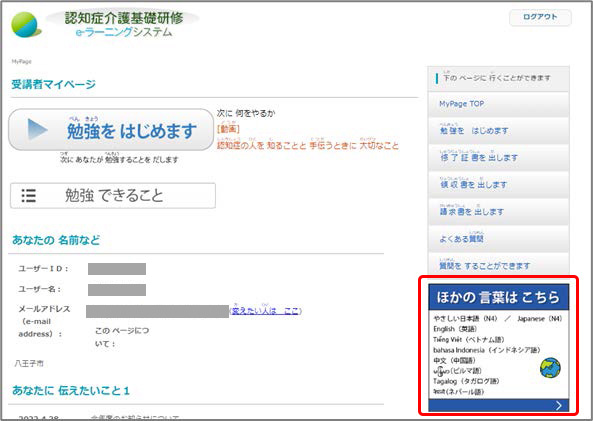Click the あなたに 伝えたいこと１ heading

coord(71,390)
